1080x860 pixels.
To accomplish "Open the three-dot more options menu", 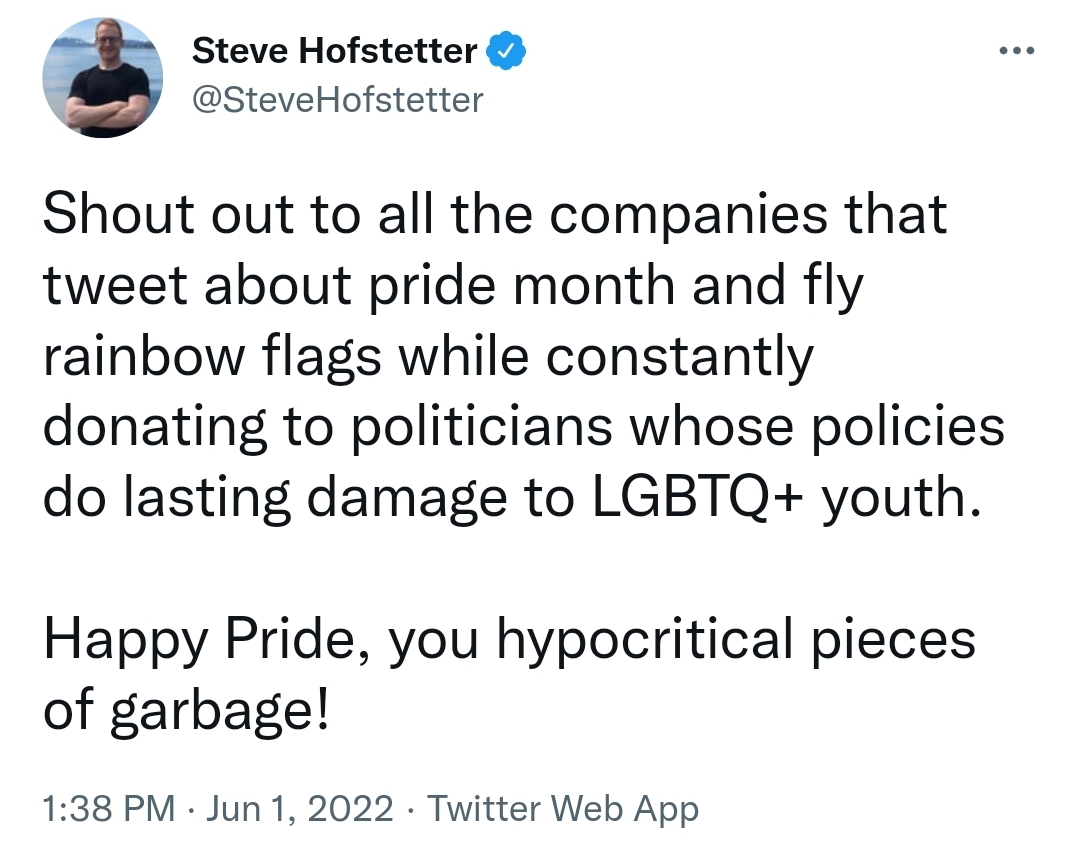I will click(1017, 50).
